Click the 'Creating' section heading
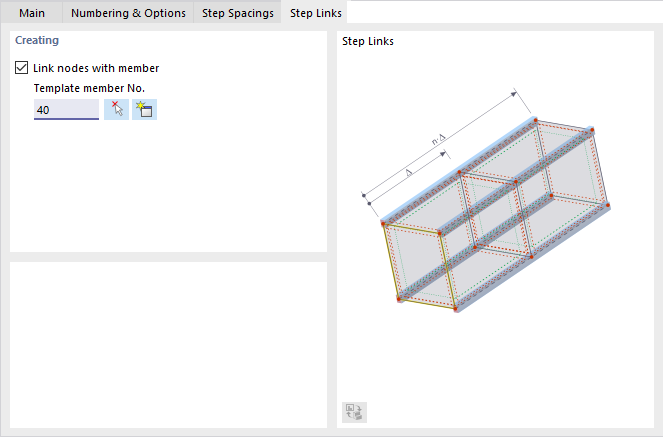Screen dimensions: 663x437 (36, 41)
